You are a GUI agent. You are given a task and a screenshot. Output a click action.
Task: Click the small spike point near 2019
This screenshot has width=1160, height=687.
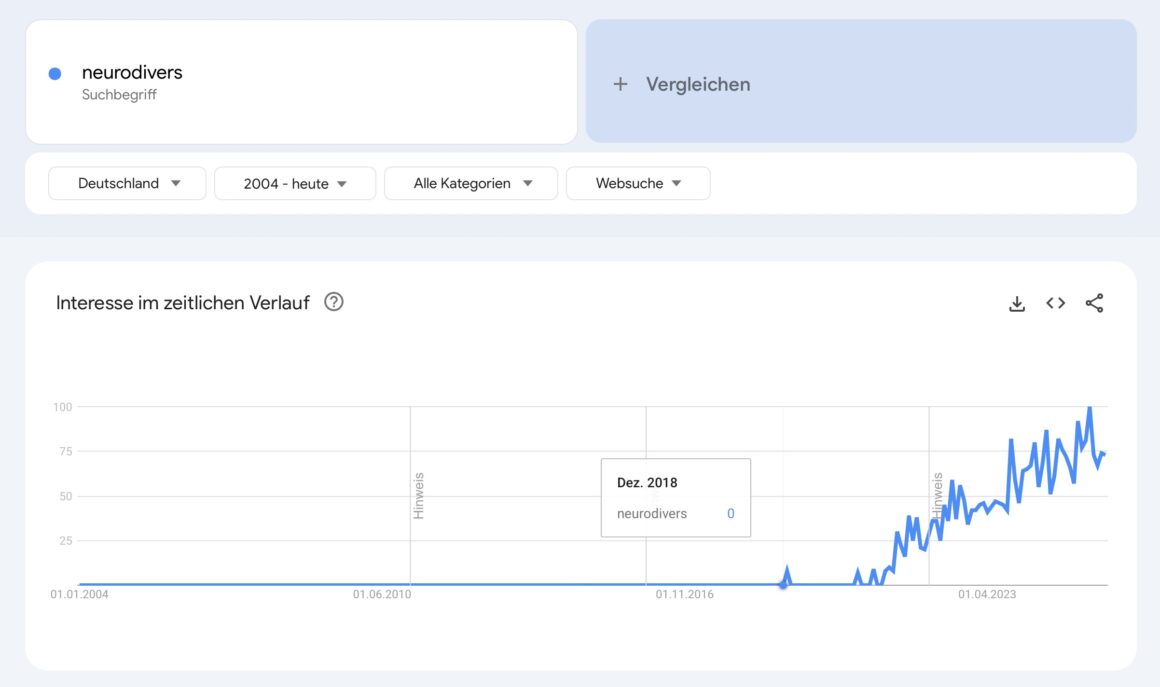click(787, 572)
